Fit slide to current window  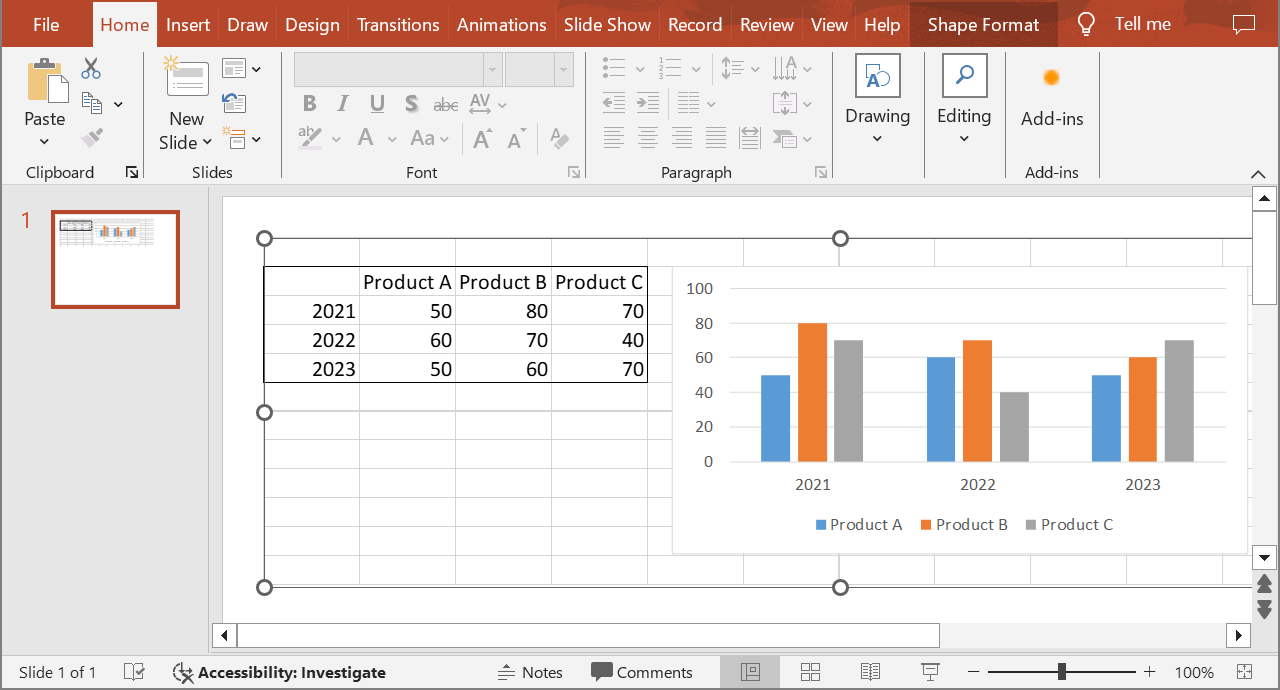[1244, 672]
